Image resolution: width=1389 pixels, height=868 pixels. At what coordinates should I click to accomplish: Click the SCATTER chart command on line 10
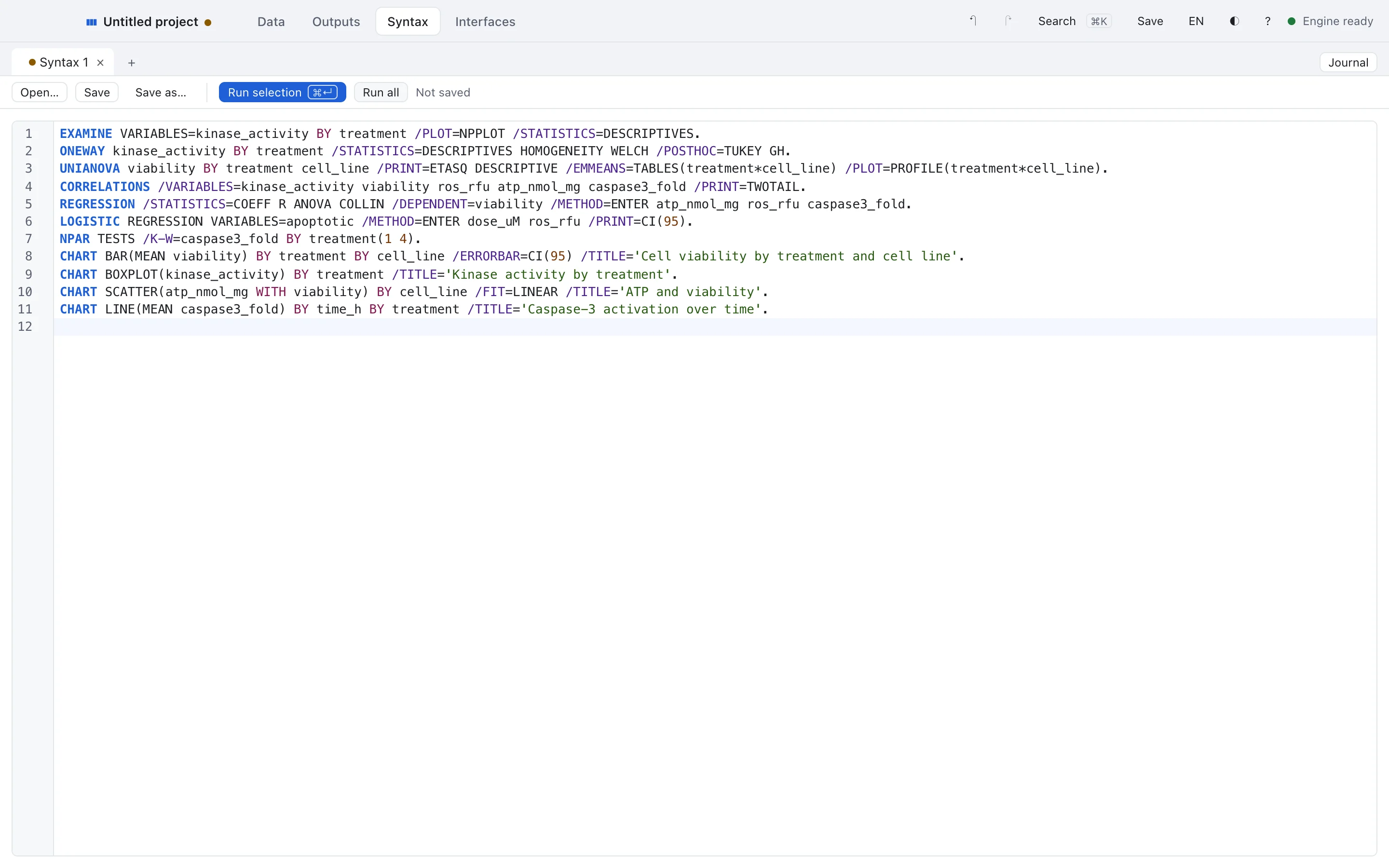pos(131,292)
